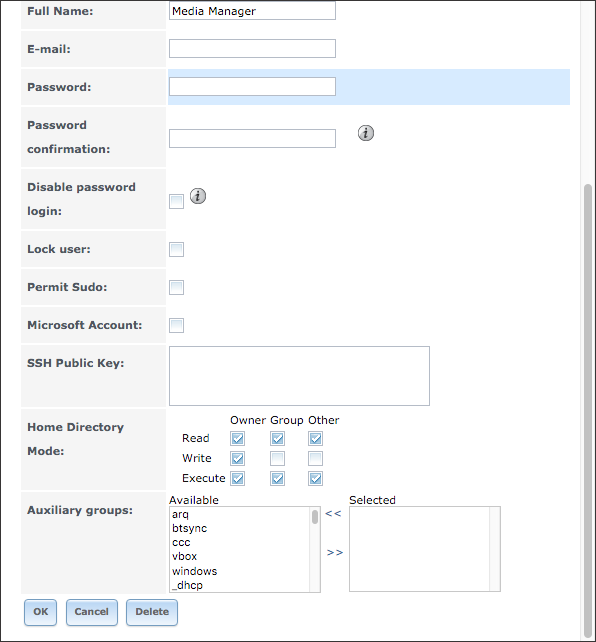Click into the Full Name field
The image size is (596, 642).
252,11
